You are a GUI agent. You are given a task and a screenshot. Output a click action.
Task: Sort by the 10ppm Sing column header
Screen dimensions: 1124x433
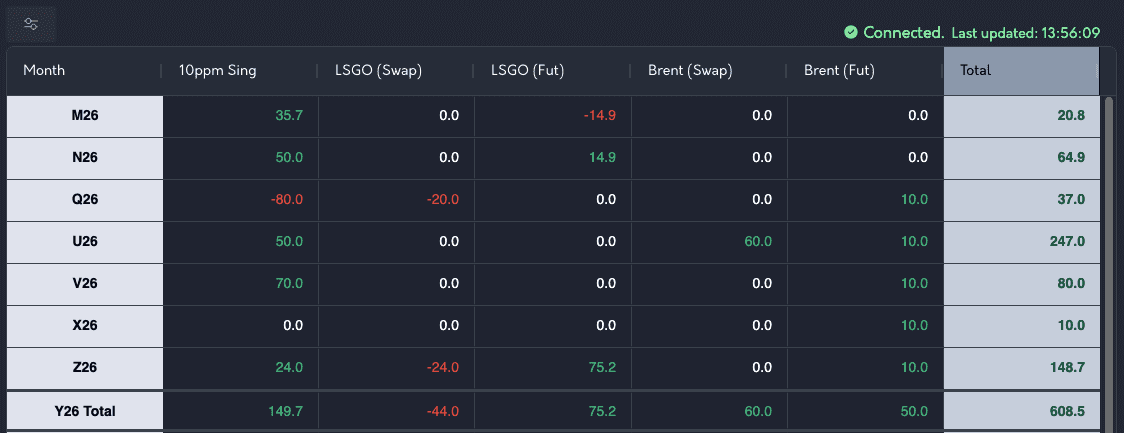tap(208, 70)
